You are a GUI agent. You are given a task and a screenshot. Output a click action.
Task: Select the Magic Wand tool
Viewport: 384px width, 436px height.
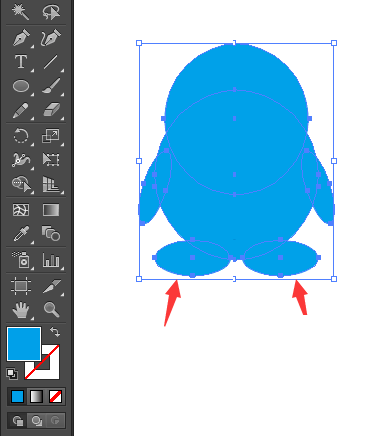[21, 12]
